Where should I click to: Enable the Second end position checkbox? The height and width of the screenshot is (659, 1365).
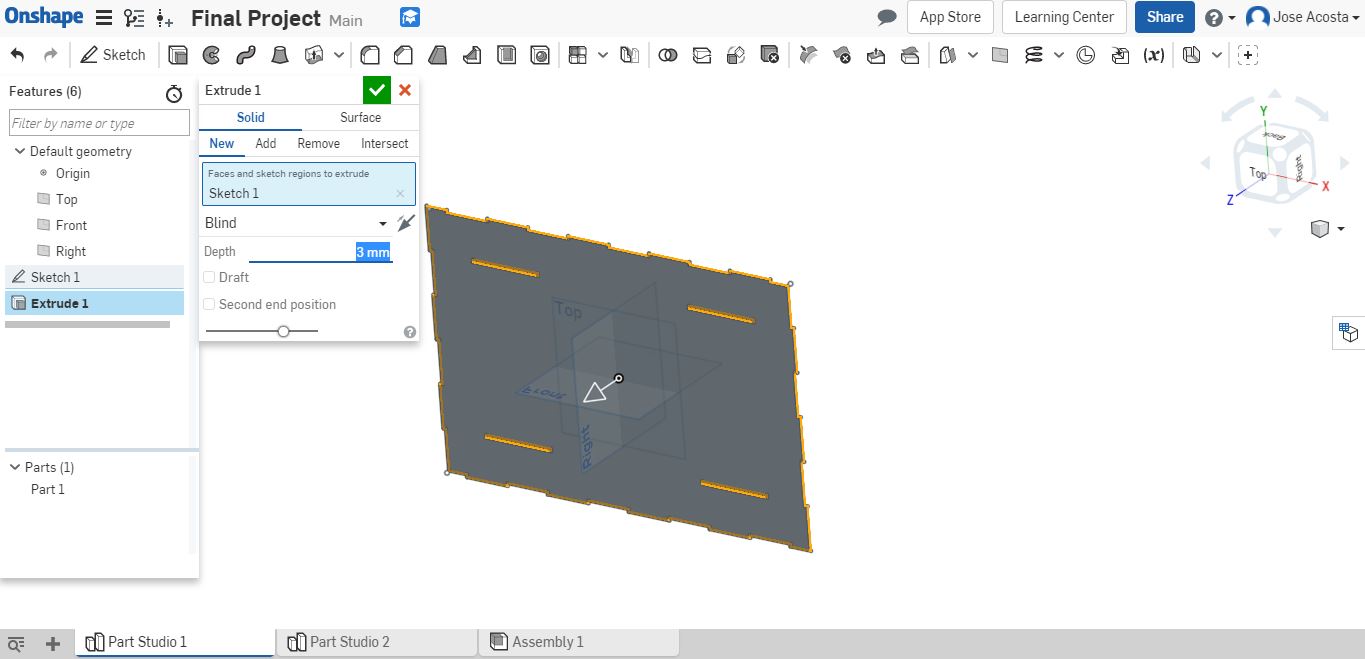click(x=209, y=304)
